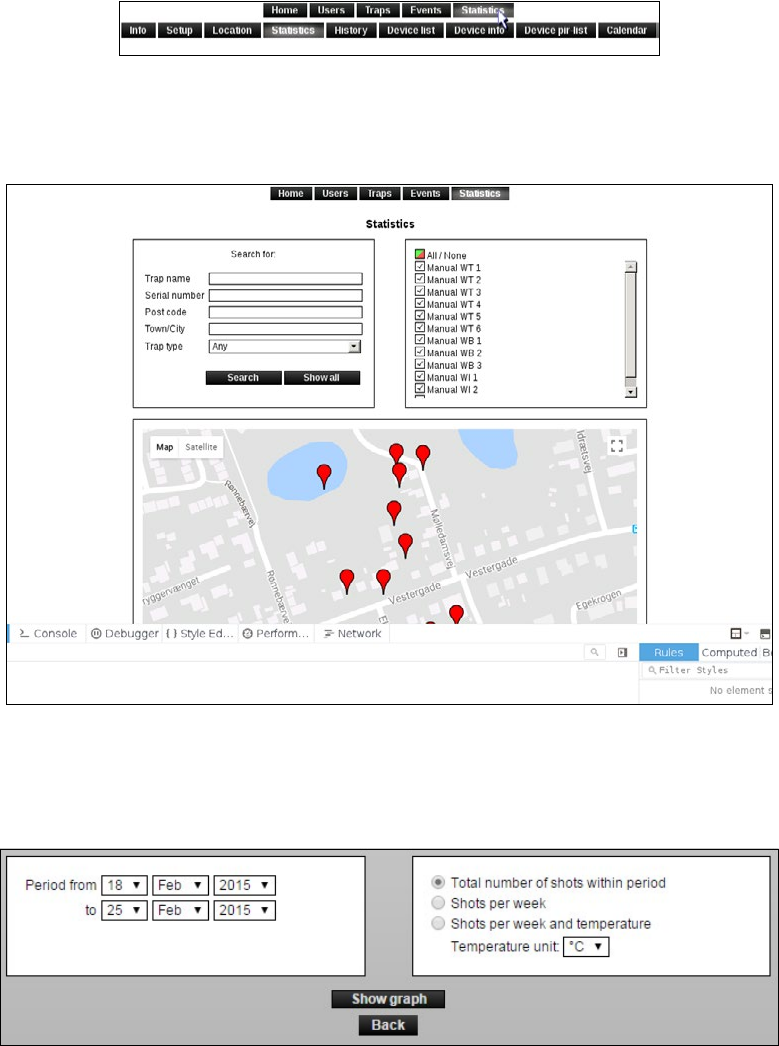Open the devtools Console tab
The image size is (779, 1046).
[x=48, y=634]
